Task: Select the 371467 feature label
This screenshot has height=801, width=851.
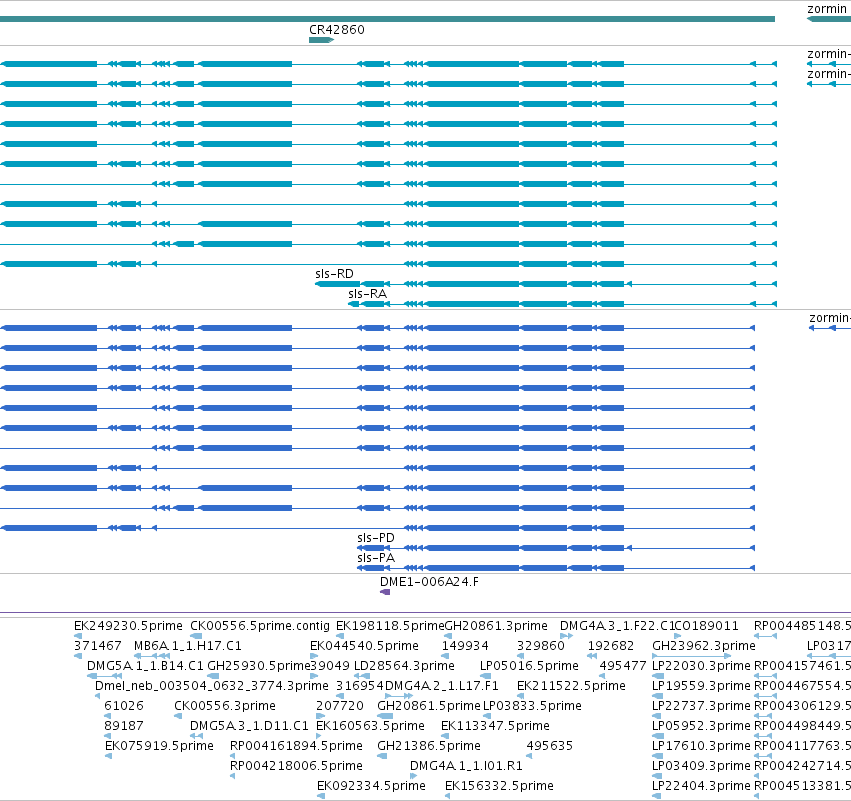Action: 98,646
